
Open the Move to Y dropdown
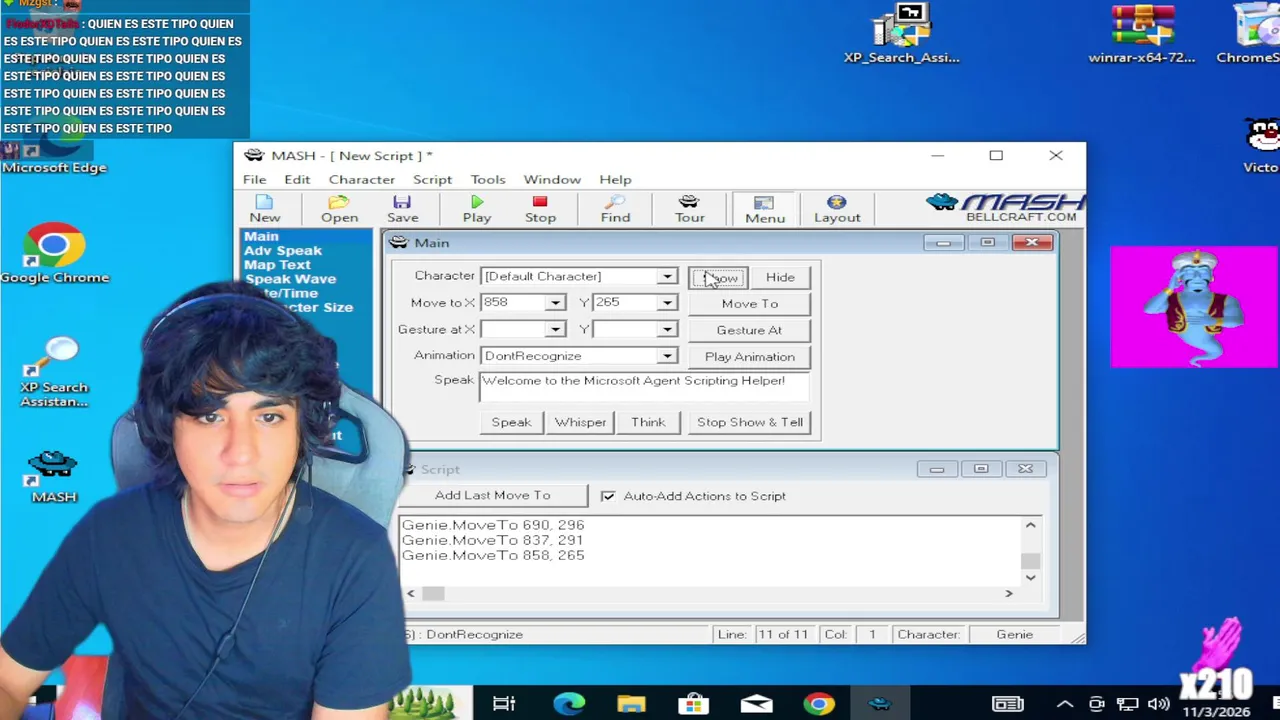click(x=667, y=303)
